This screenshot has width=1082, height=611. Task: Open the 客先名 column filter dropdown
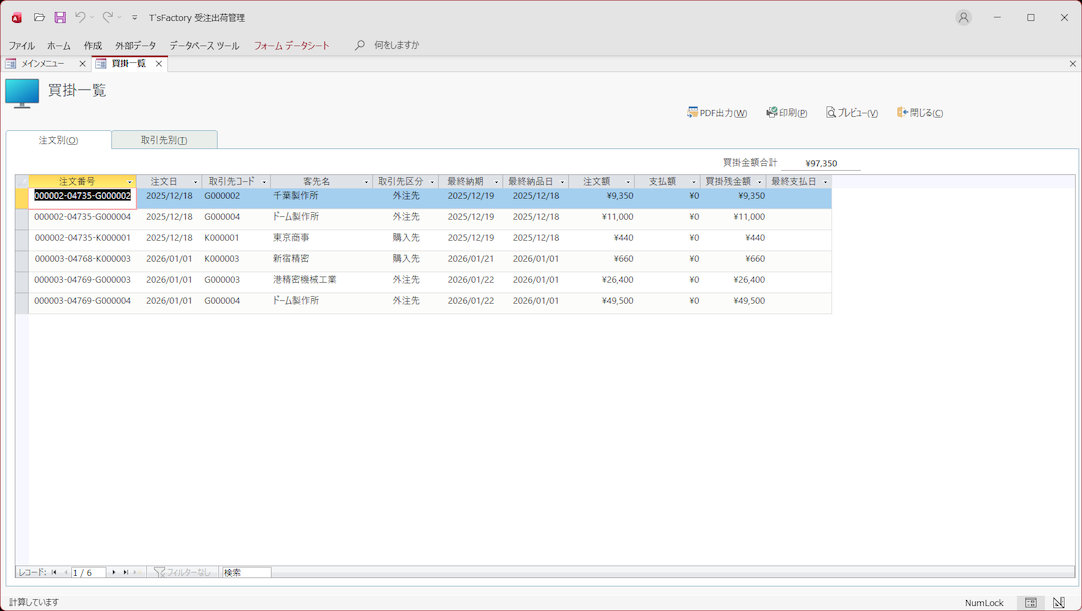point(366,182)
